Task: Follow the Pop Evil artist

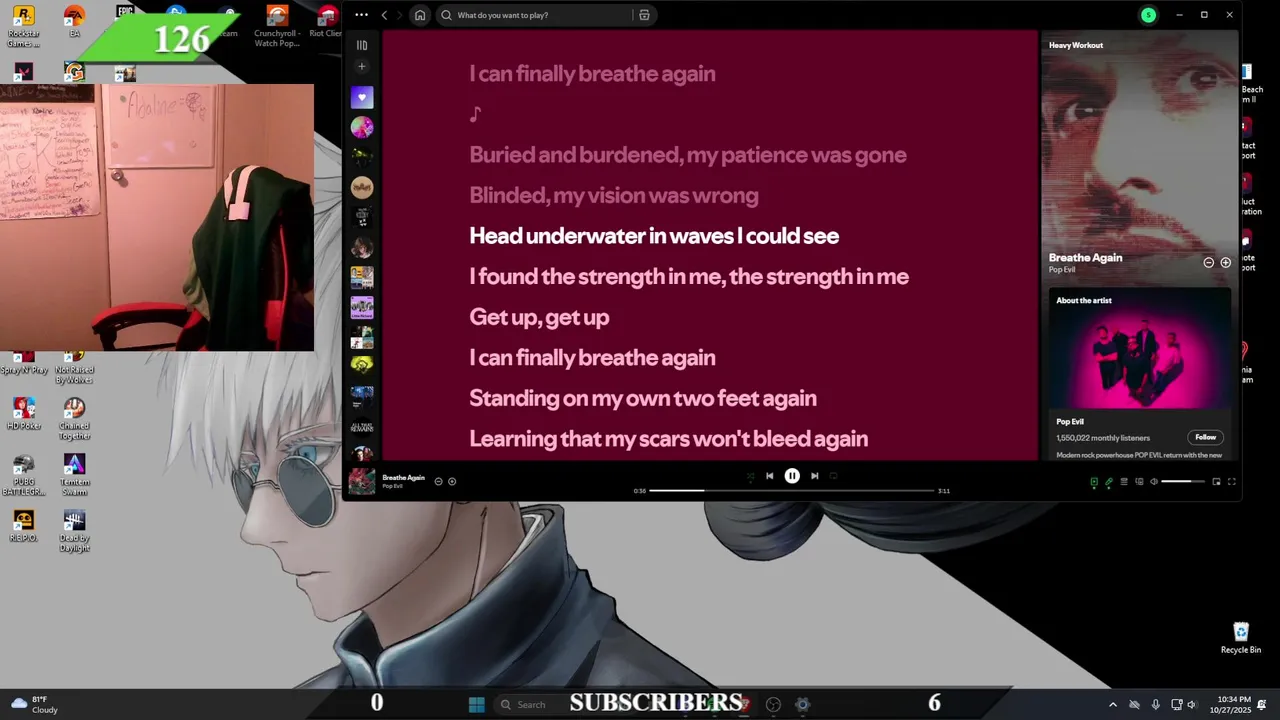Action: pos(1206,437)
